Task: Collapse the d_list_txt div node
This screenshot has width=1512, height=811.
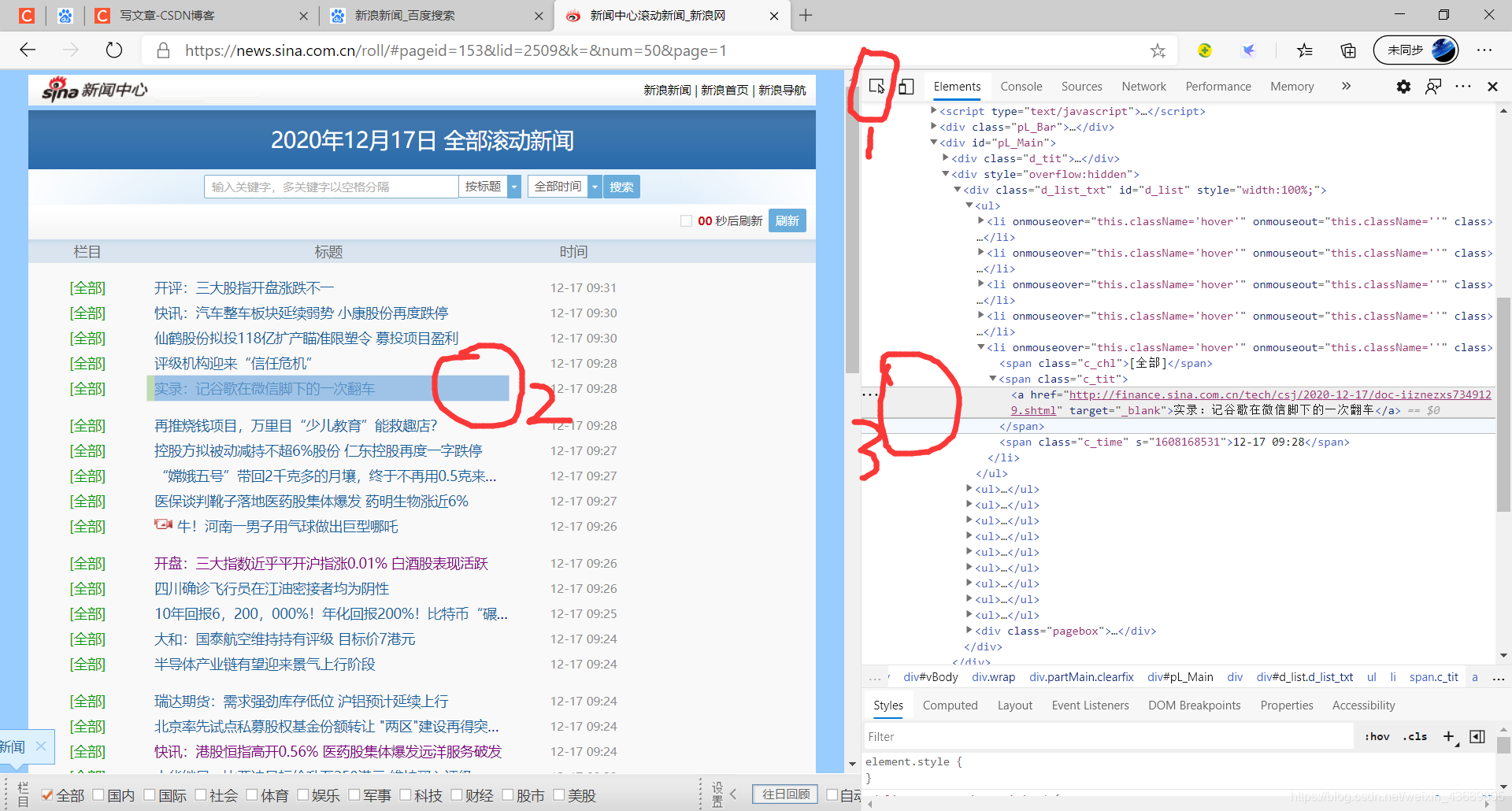Action: pyautogui.click(x=958, y=190)
